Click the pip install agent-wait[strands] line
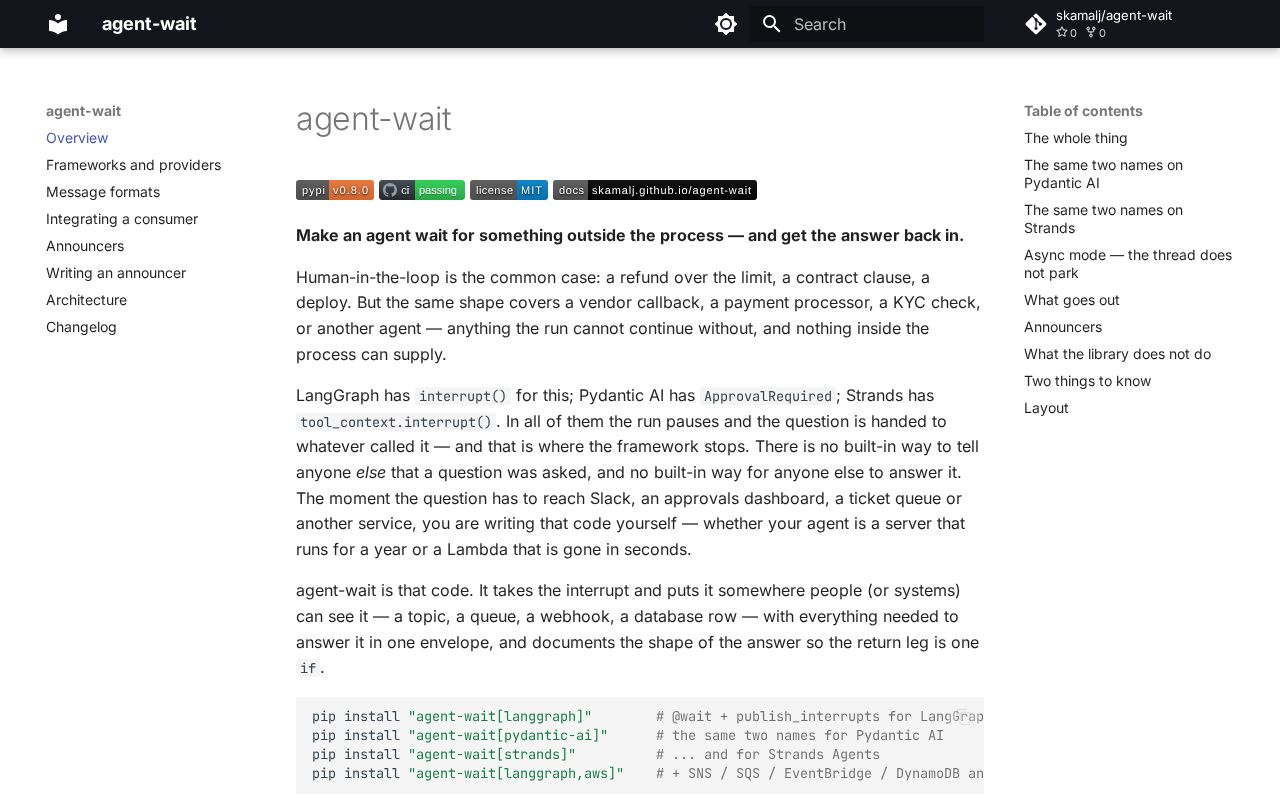Viewport: 1280px width, 800px height. 596,754
